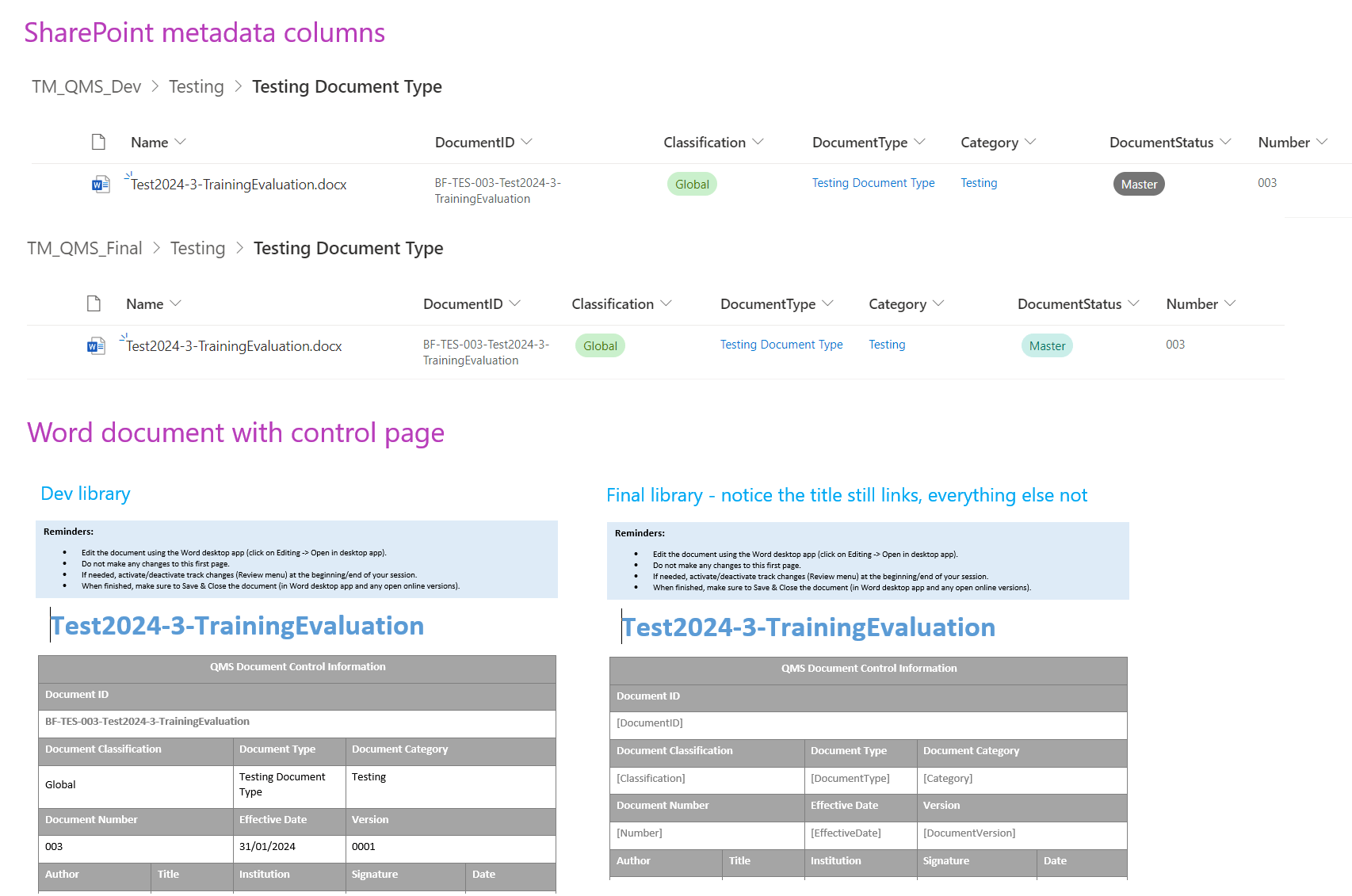
Task: Click the dark Master pill in TM_QMS_Dev row
Action: click(1139, 184)
